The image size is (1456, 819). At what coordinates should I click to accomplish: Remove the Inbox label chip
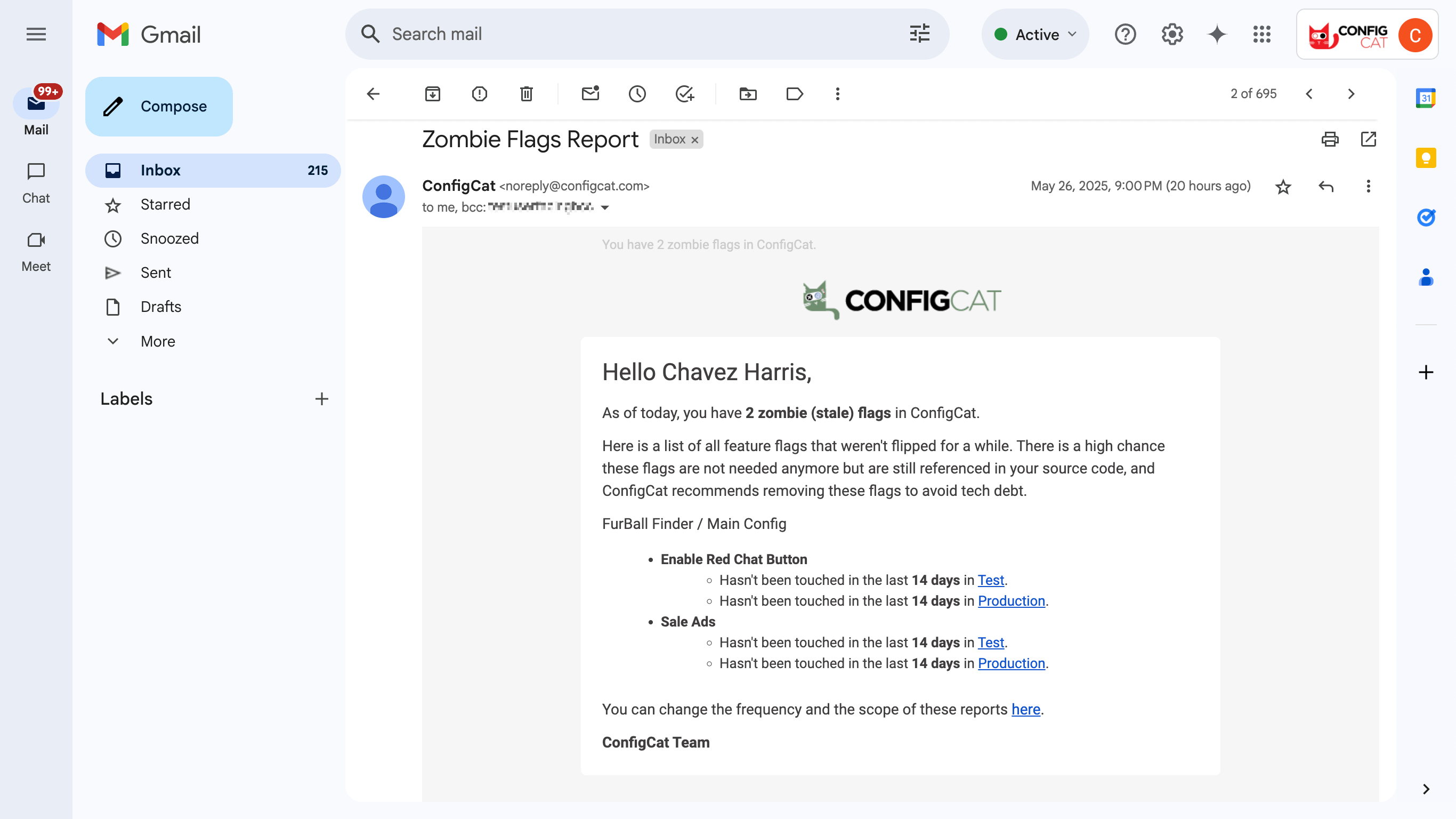pos(694,139)
